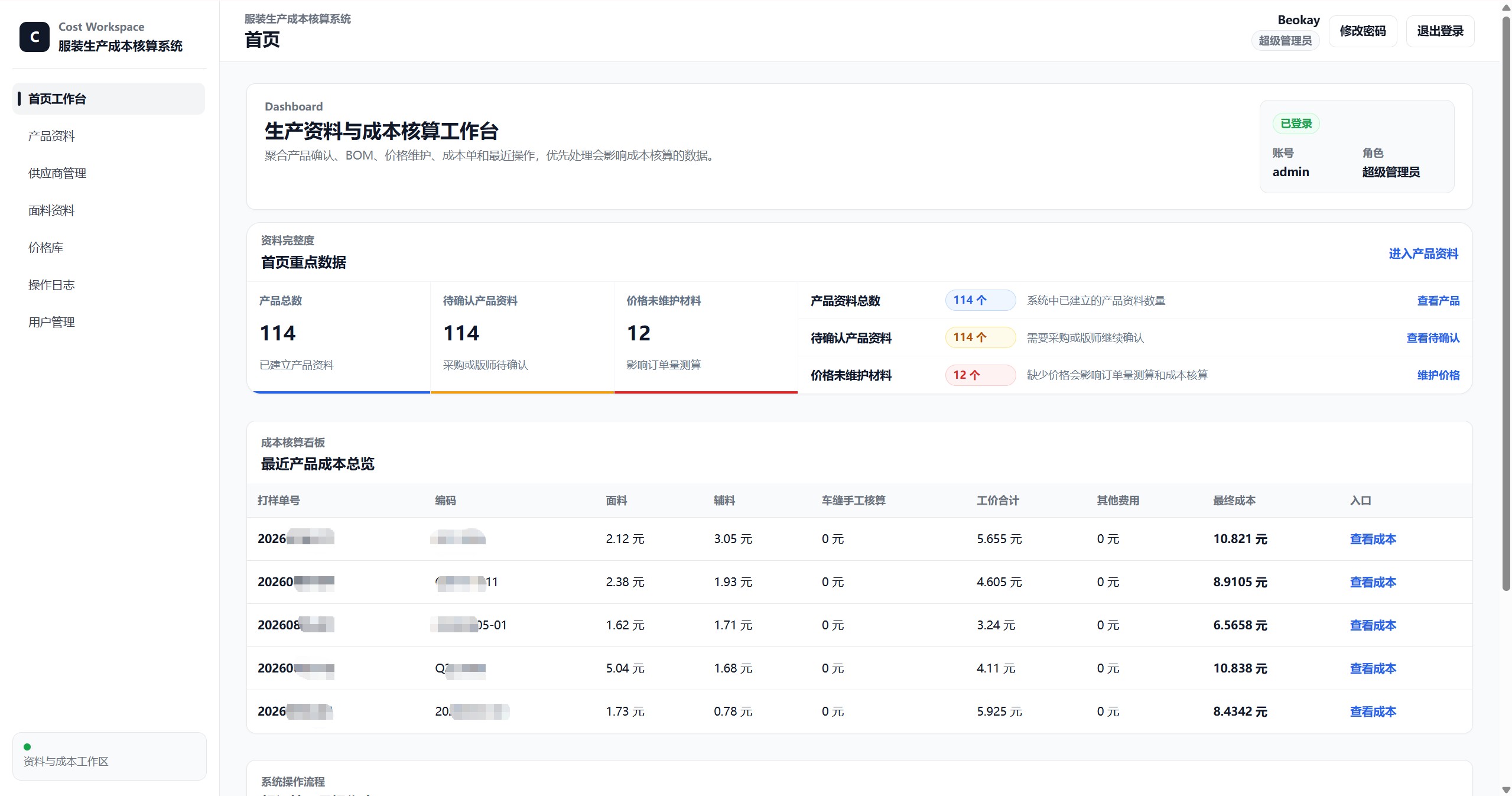Image resolution: width=1512 pixels, height=796 pixels.
Task: Click the admin account name
Action: (x=1290, y=172)
